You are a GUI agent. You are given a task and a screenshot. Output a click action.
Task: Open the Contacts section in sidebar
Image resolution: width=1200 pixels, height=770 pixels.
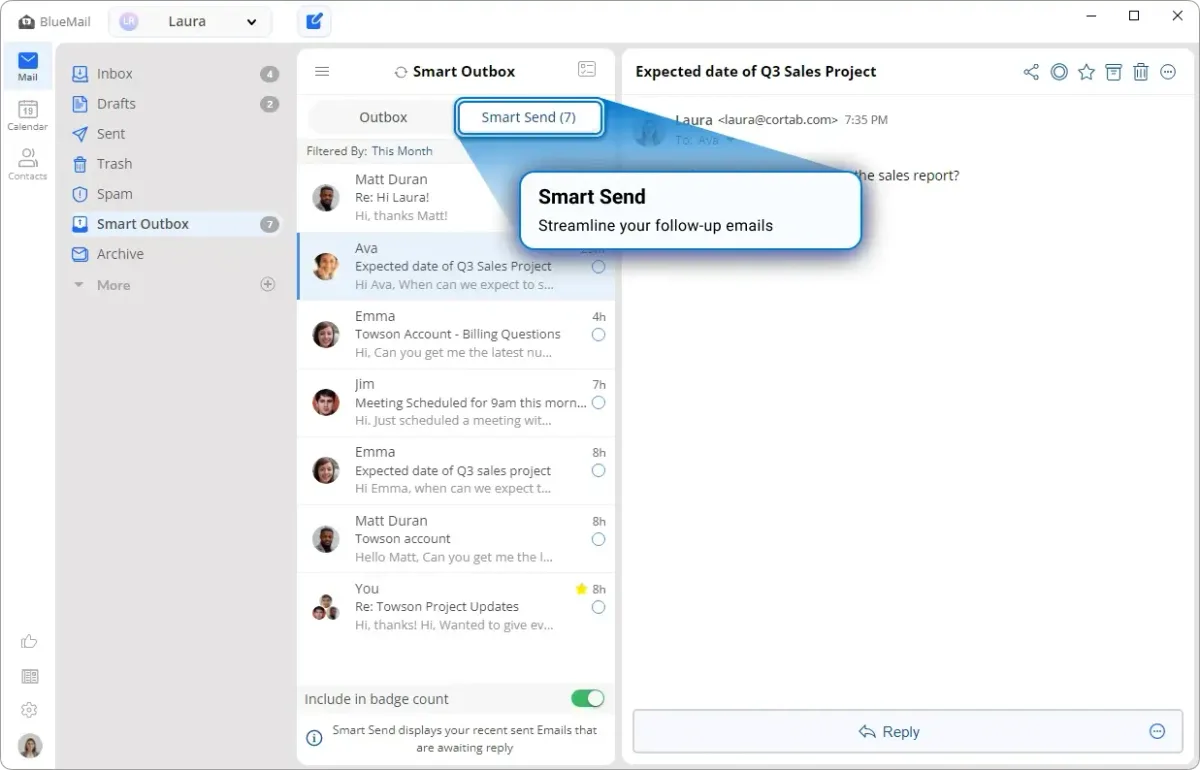point(27,164)
